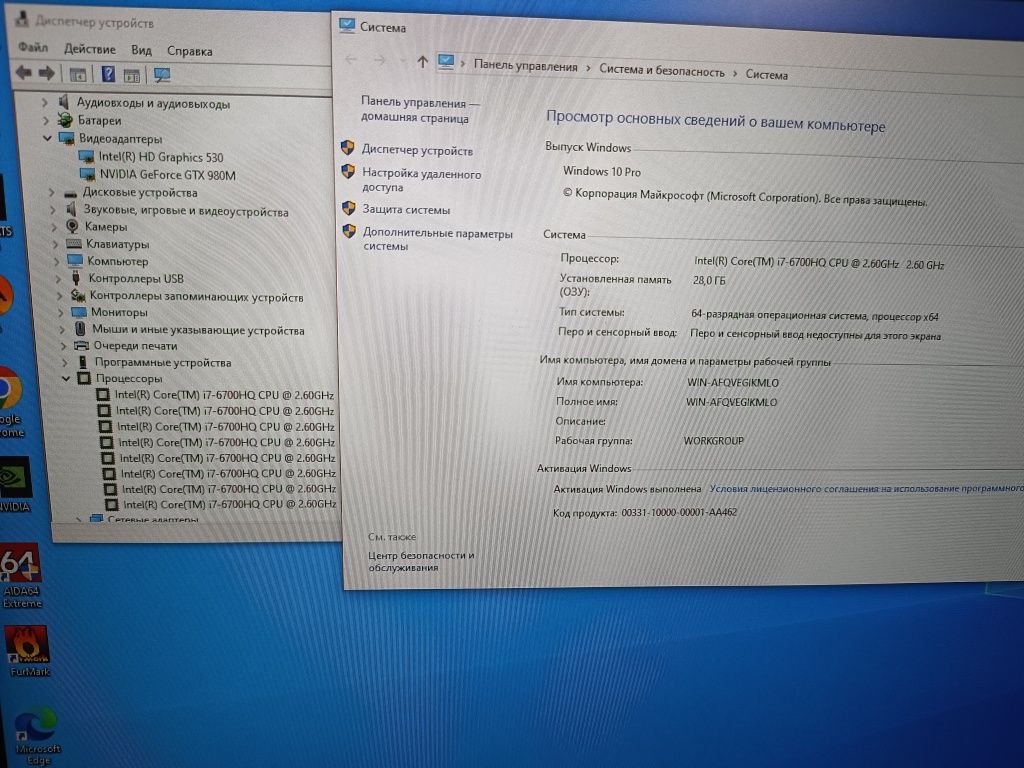Screen dimensions: 1024x768
Task: Click the Система breadcrumb segment
Action: coord(767,74)
